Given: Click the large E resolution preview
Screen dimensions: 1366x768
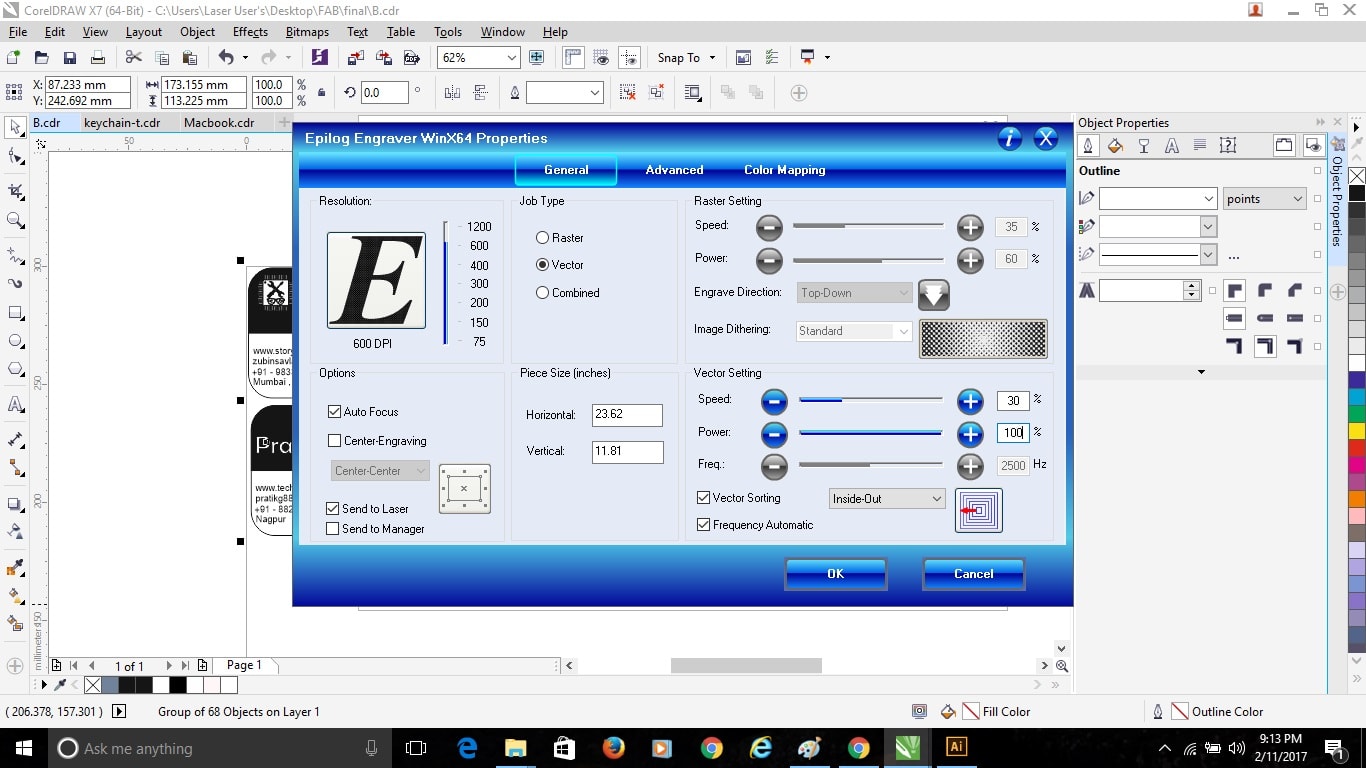Looking at the screenshot, I should click(x=376, y=280).
